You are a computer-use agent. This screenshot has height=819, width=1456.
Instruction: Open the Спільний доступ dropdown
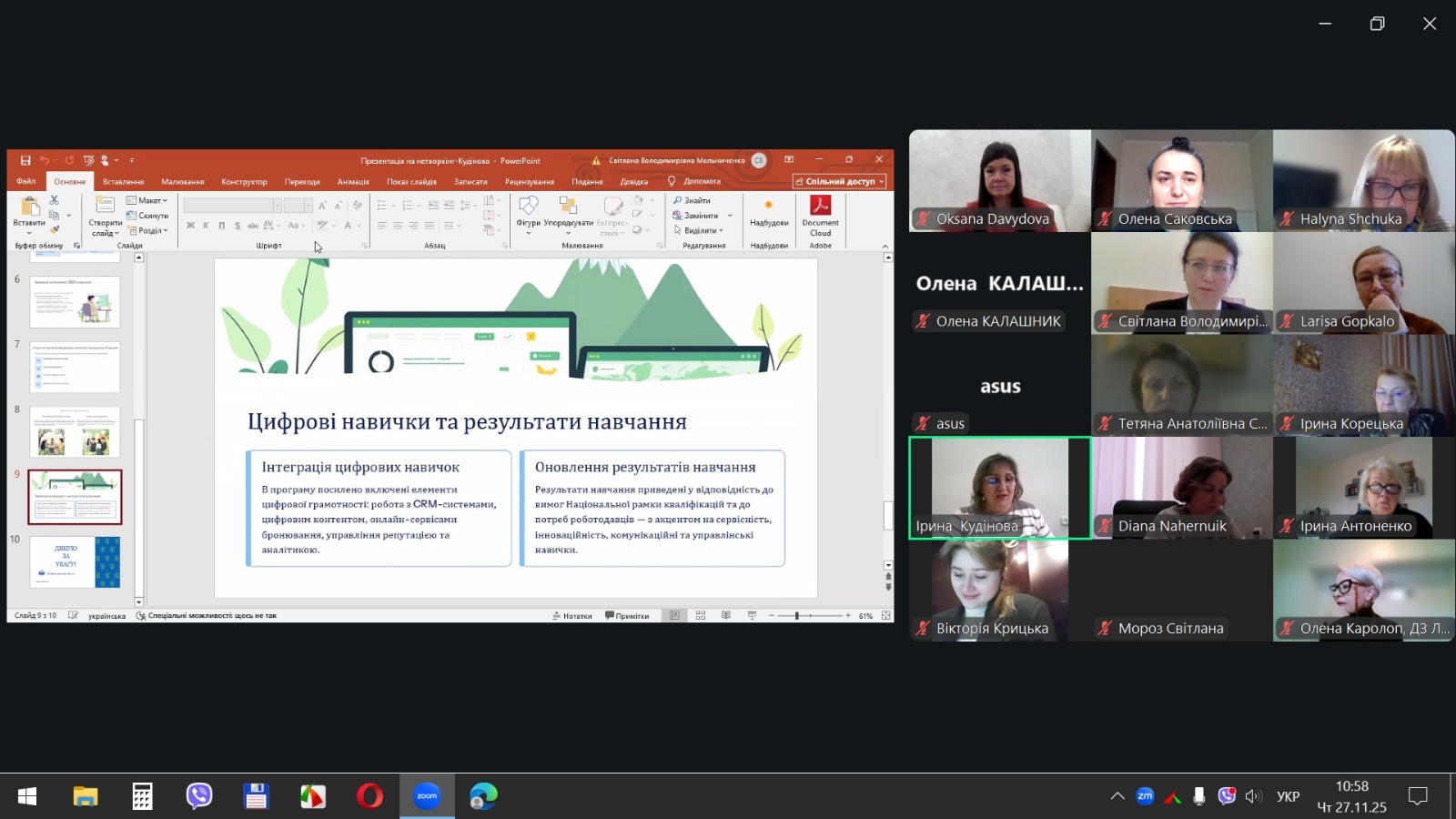839,181
